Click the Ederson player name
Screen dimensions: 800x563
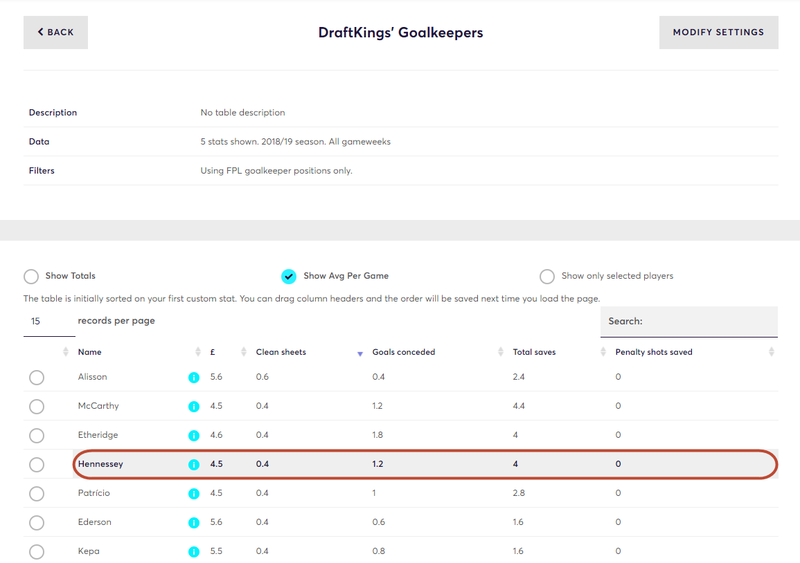[94, 522]
